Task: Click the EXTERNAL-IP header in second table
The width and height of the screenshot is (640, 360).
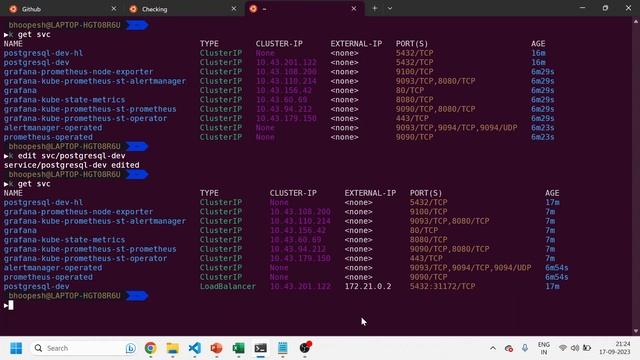Action: (370, 193)
